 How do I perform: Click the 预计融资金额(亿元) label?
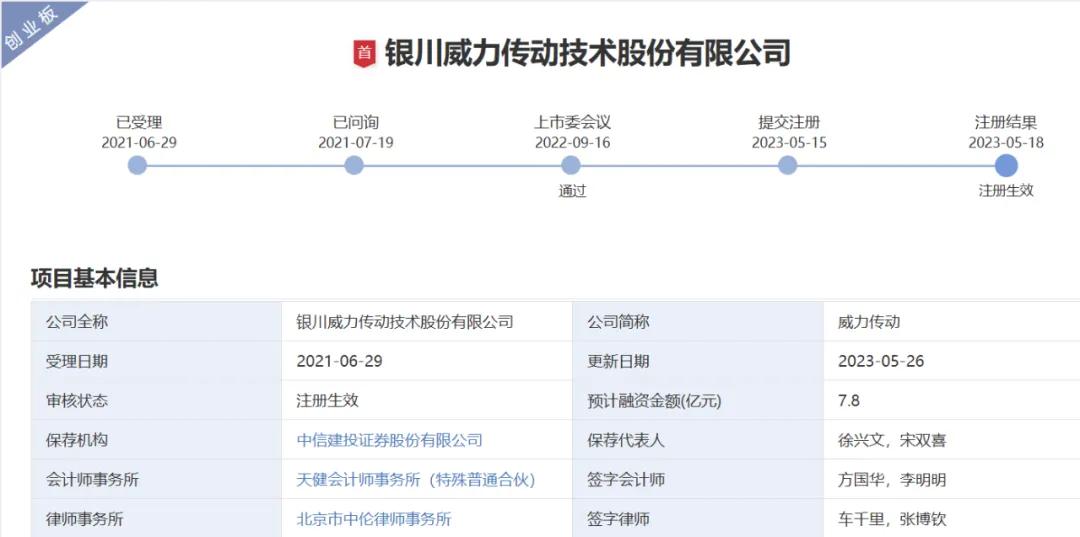point(654,401)
